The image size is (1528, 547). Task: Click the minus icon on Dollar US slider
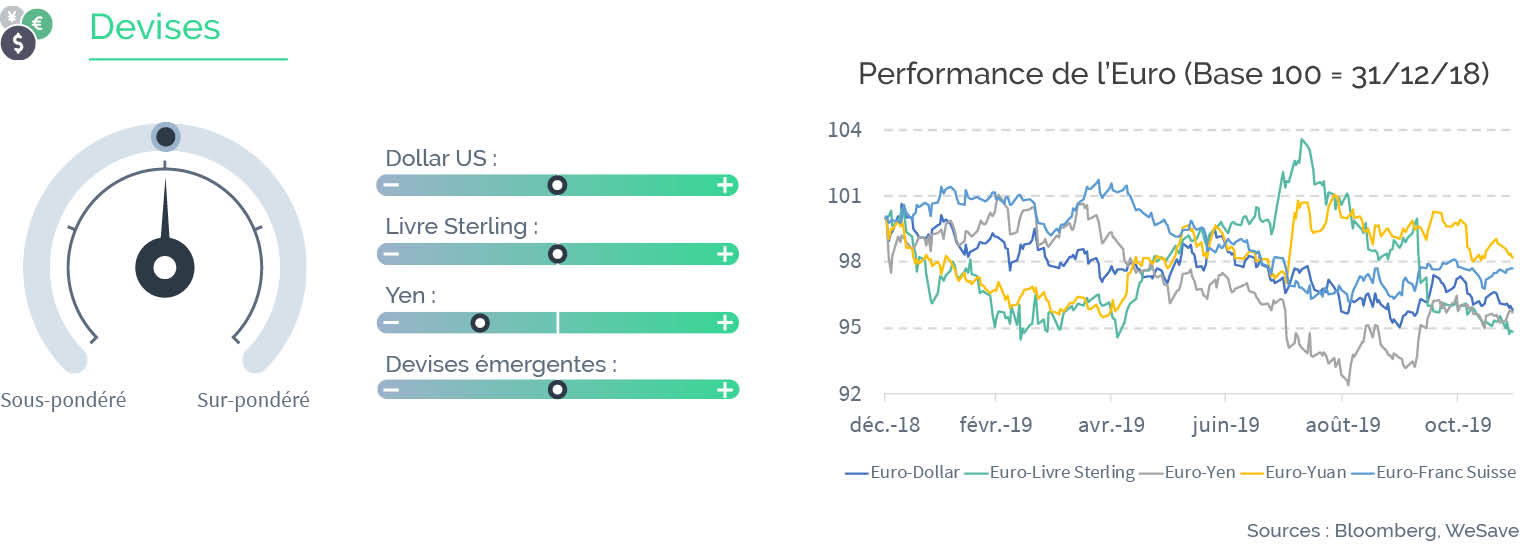tap(391, 185)
